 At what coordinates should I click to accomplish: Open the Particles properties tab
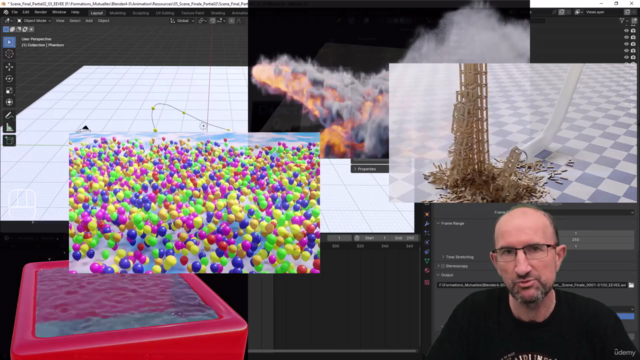click(x=427, y=233)
